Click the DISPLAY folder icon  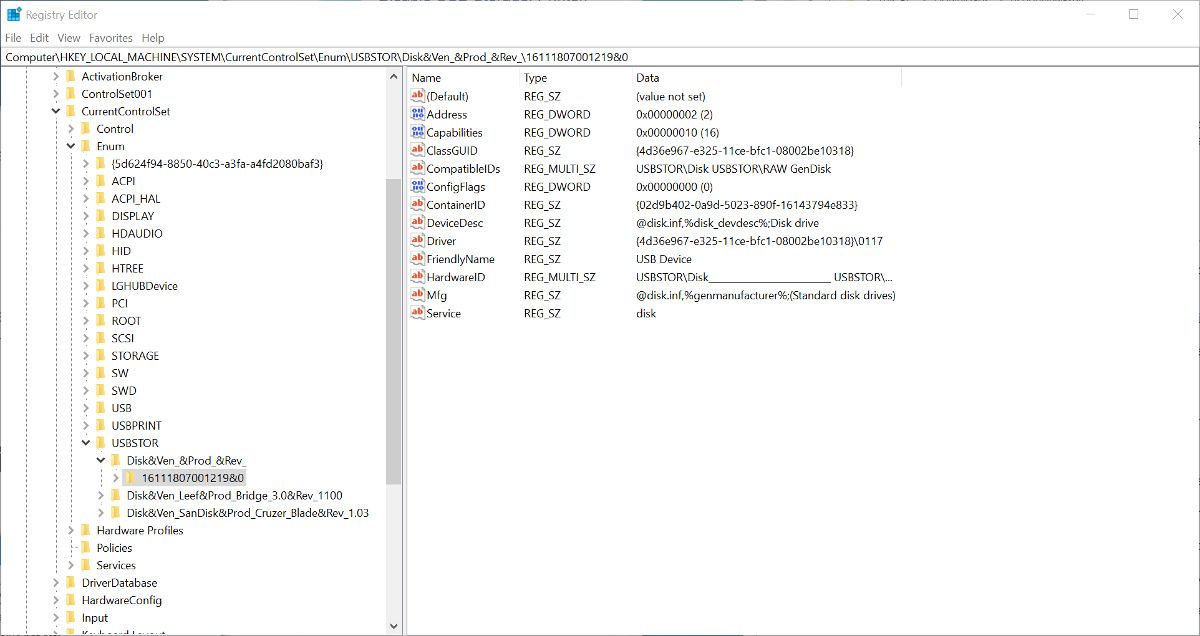[100, 216]
